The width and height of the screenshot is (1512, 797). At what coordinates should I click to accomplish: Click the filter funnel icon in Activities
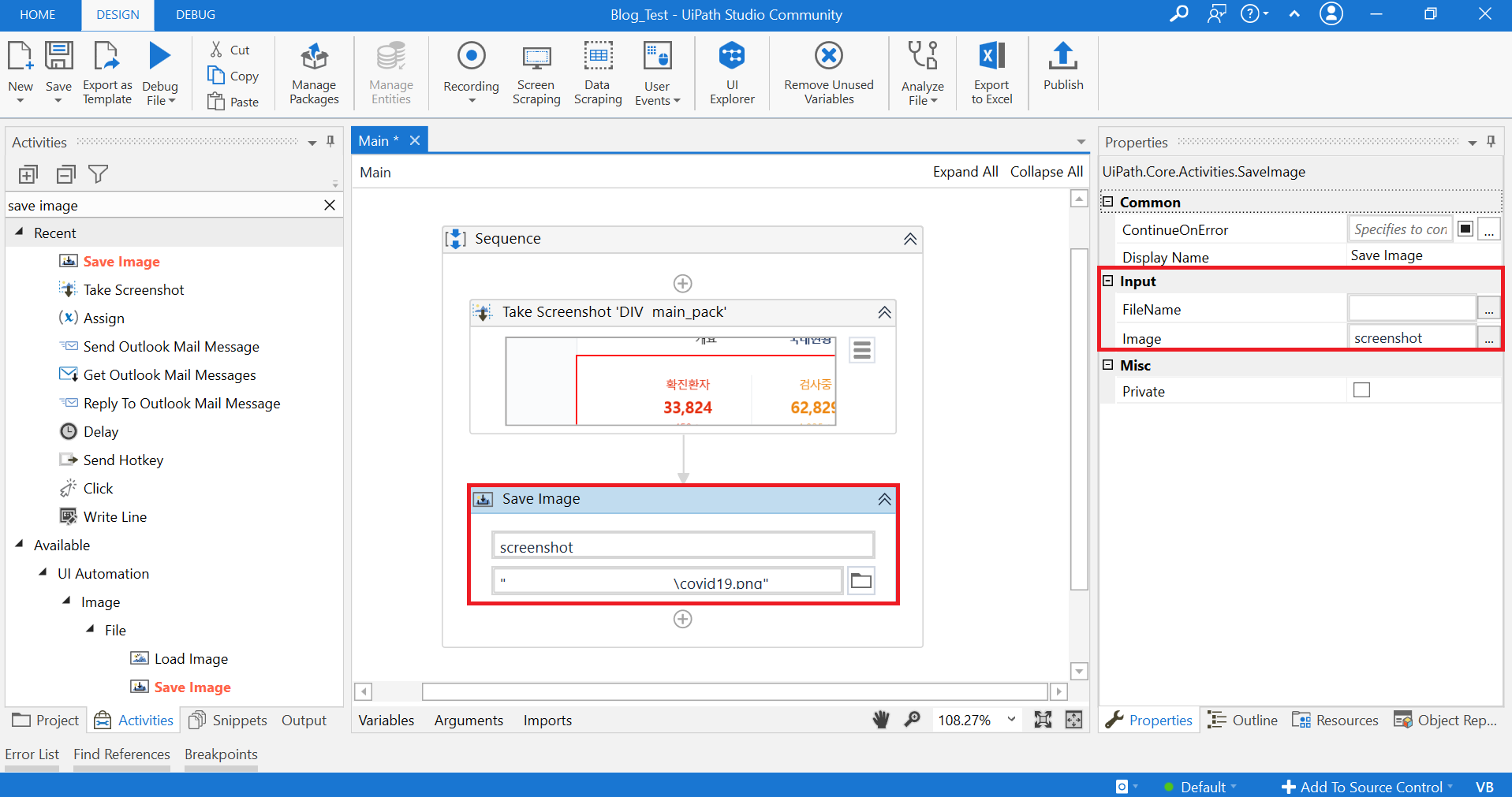[99, 174]
